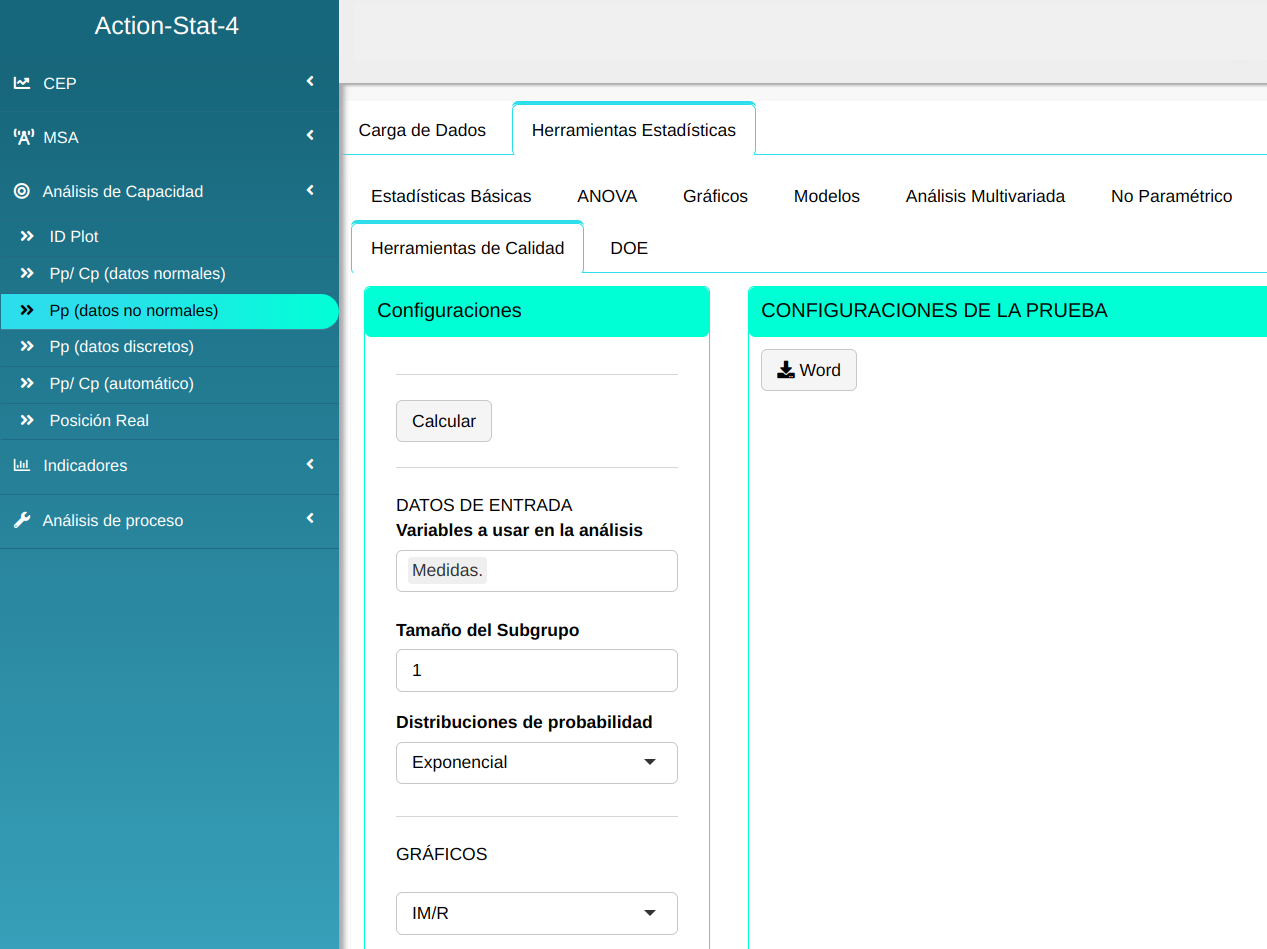1267x949 pixels.
Task: Click the Análisis de proceso wrench icon
Action: (21, 520)
